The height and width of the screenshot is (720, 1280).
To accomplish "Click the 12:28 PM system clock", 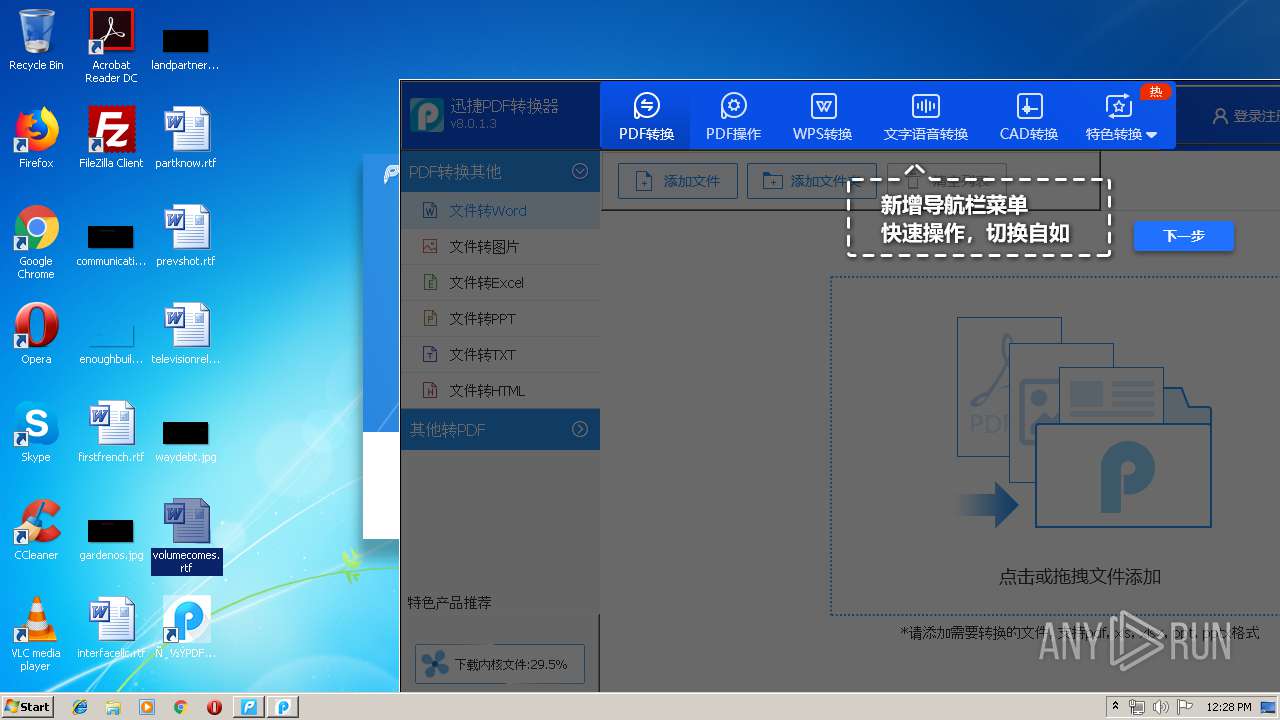I will point(1228,707).
